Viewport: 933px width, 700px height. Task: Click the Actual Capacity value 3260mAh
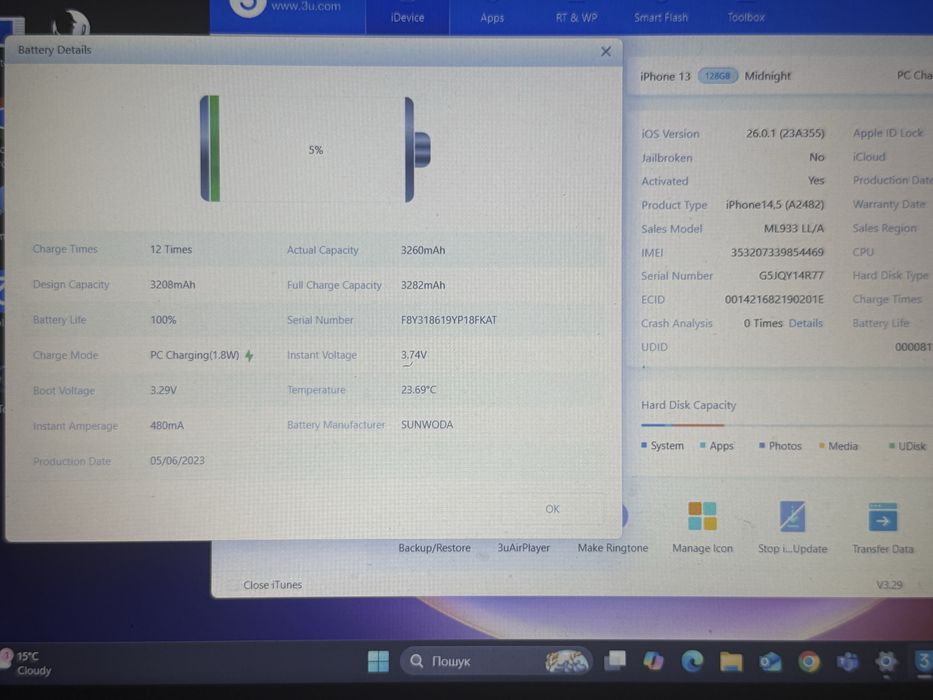[423, 250]
